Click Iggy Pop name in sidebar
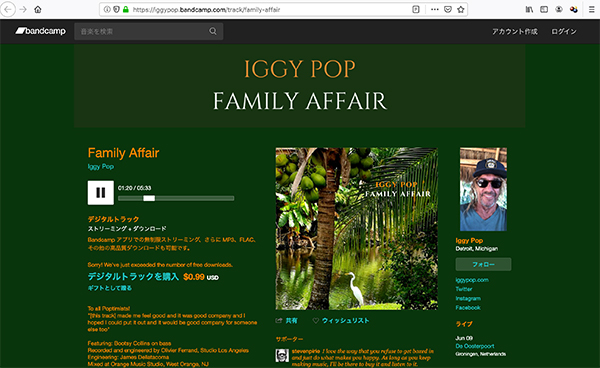 point(469,240)
